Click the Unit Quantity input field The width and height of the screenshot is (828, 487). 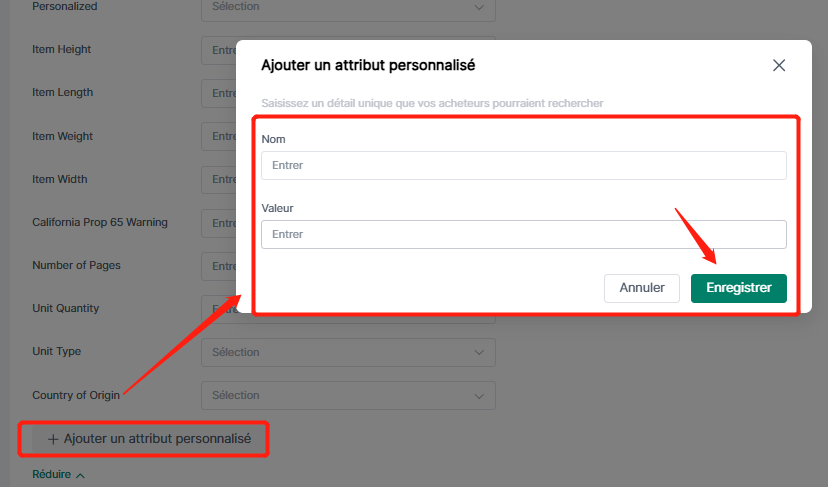[218, 309]
